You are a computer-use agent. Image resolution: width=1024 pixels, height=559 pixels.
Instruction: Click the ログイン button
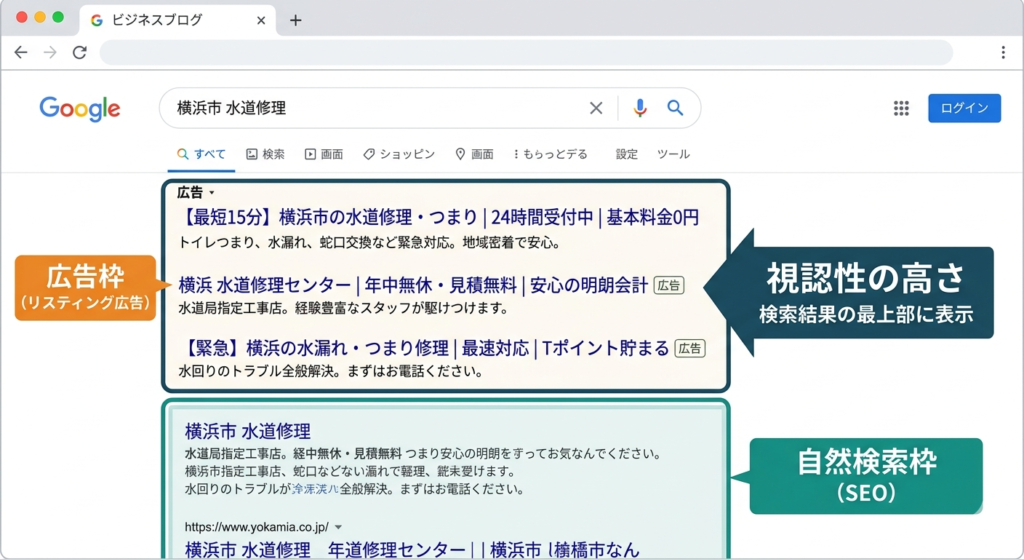[x=964, y=108]
